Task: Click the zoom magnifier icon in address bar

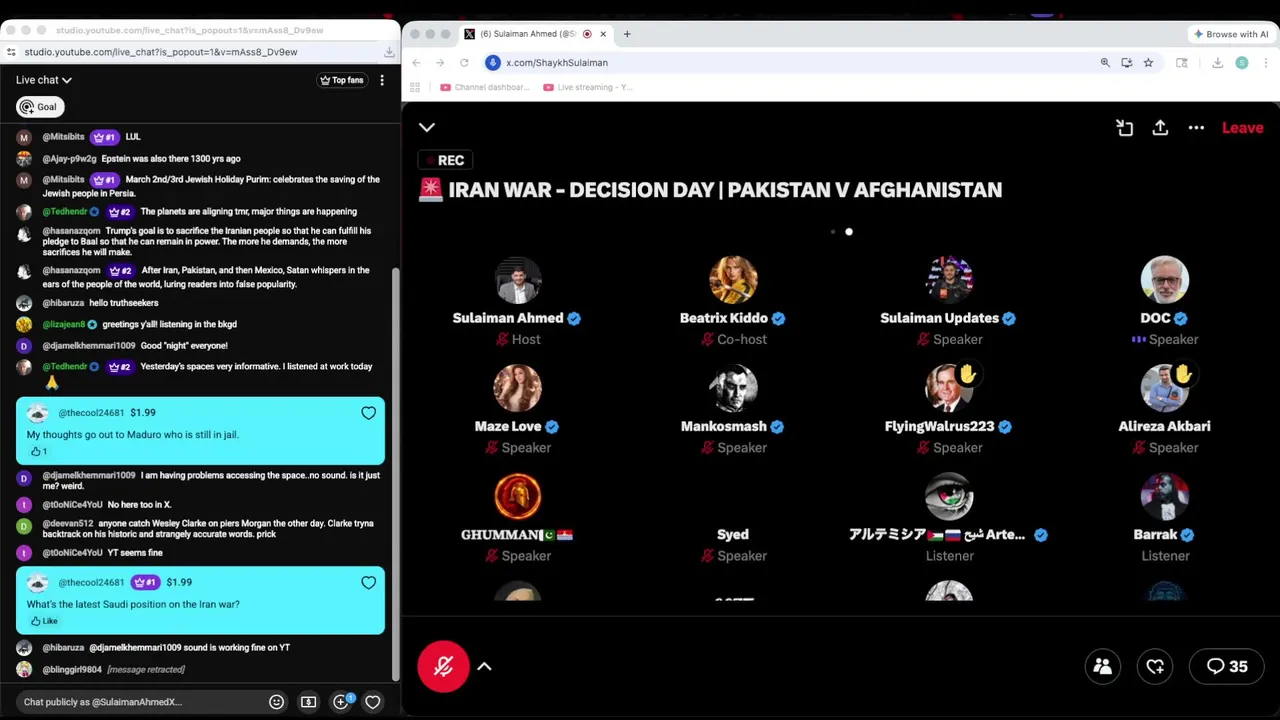Action: pos(1105,63)
